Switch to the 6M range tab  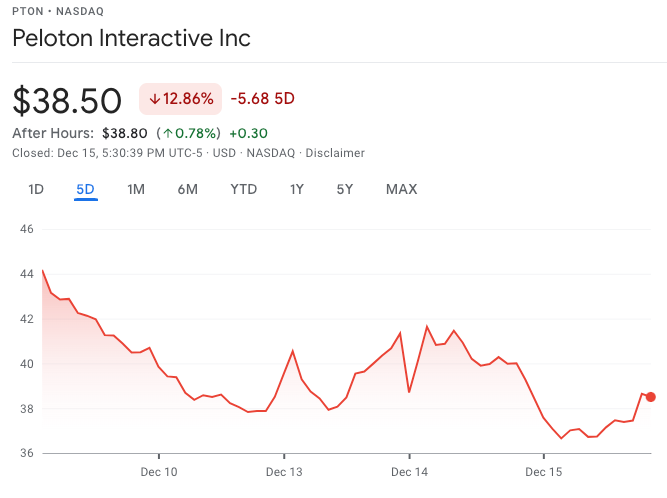coord(188,189)
